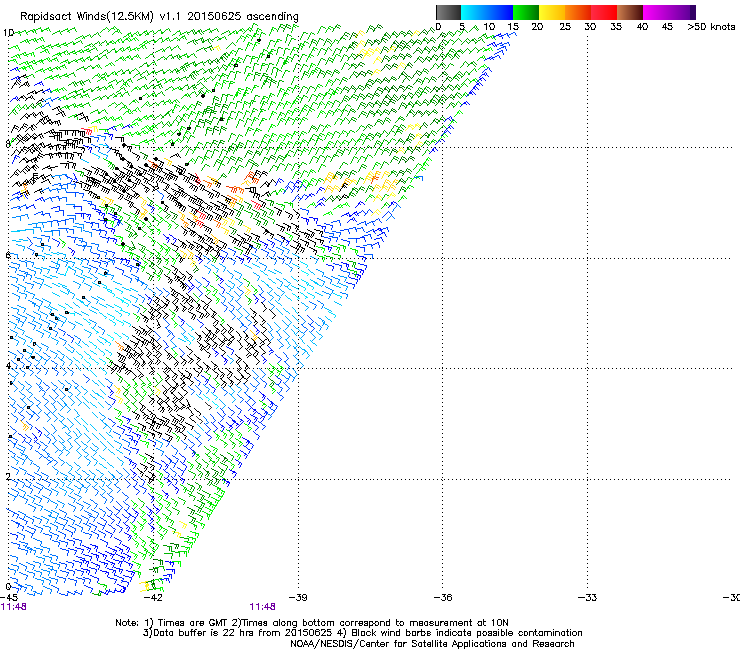Viewport: 740px width, 650px height.
Task: Click the '>50 knots' legend label
Action: [x=711, y=27]
